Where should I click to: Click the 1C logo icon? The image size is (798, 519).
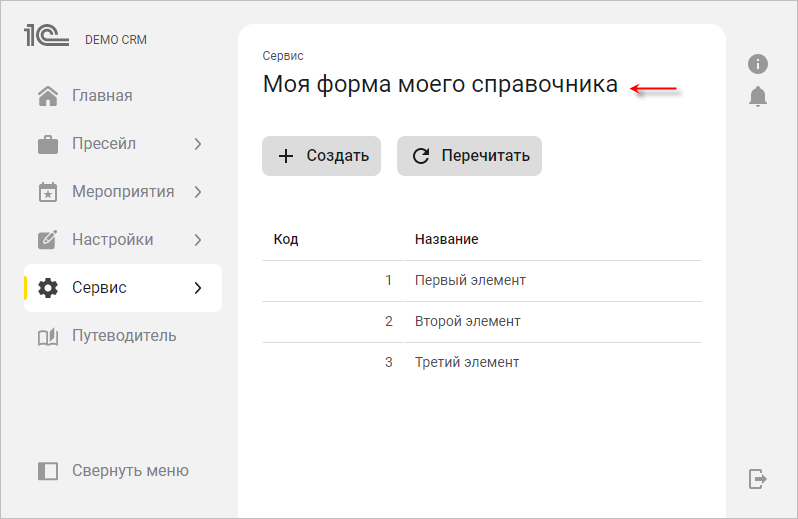tap(46, 35)
